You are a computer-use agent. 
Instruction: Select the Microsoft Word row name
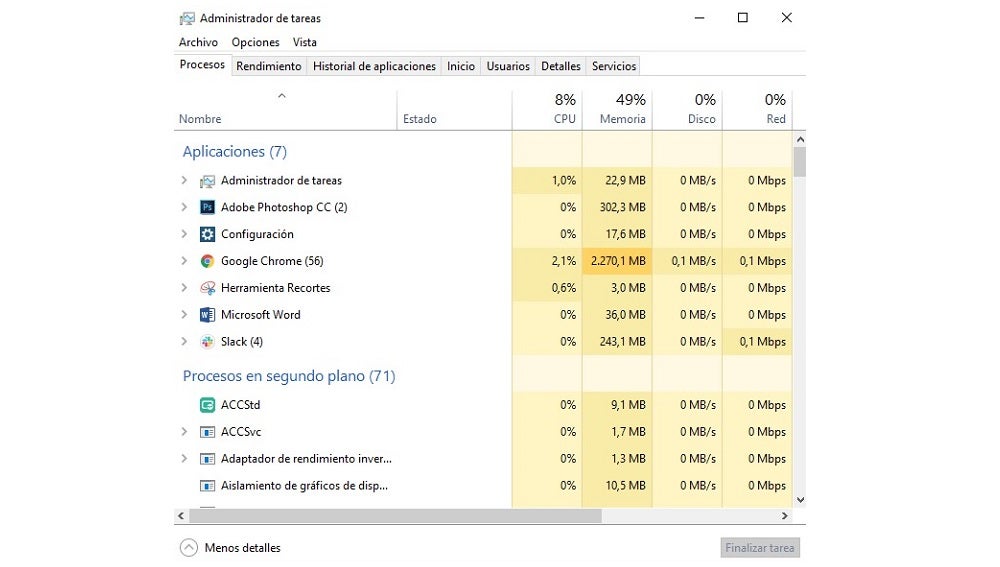(260, 314)
